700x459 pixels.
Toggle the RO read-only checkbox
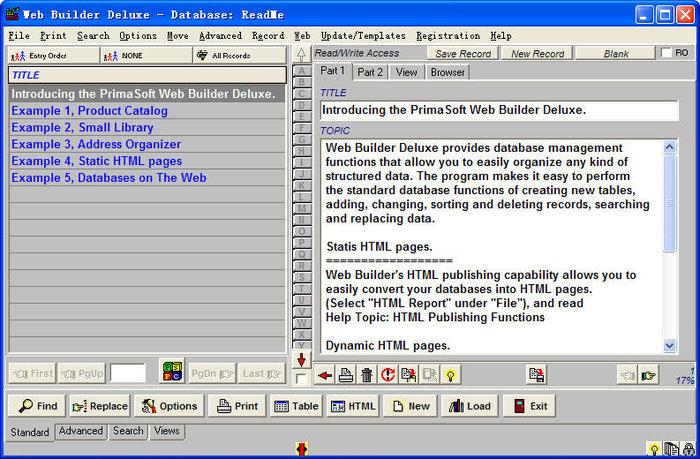666,53
